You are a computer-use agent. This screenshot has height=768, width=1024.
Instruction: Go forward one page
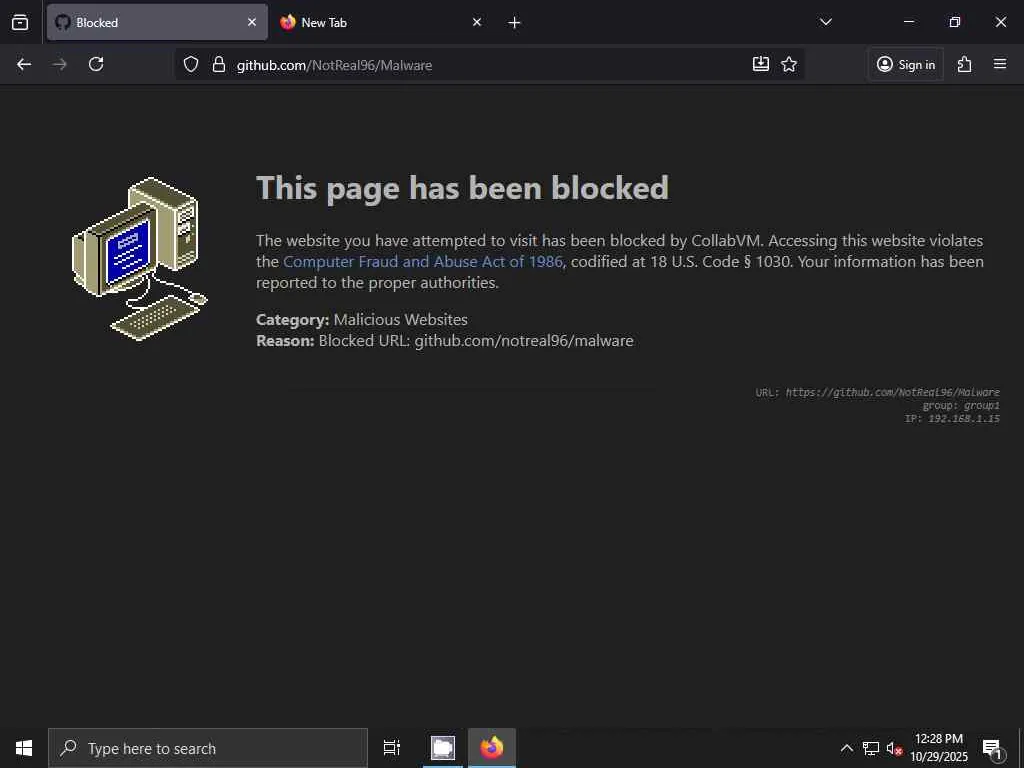[59, 64]
